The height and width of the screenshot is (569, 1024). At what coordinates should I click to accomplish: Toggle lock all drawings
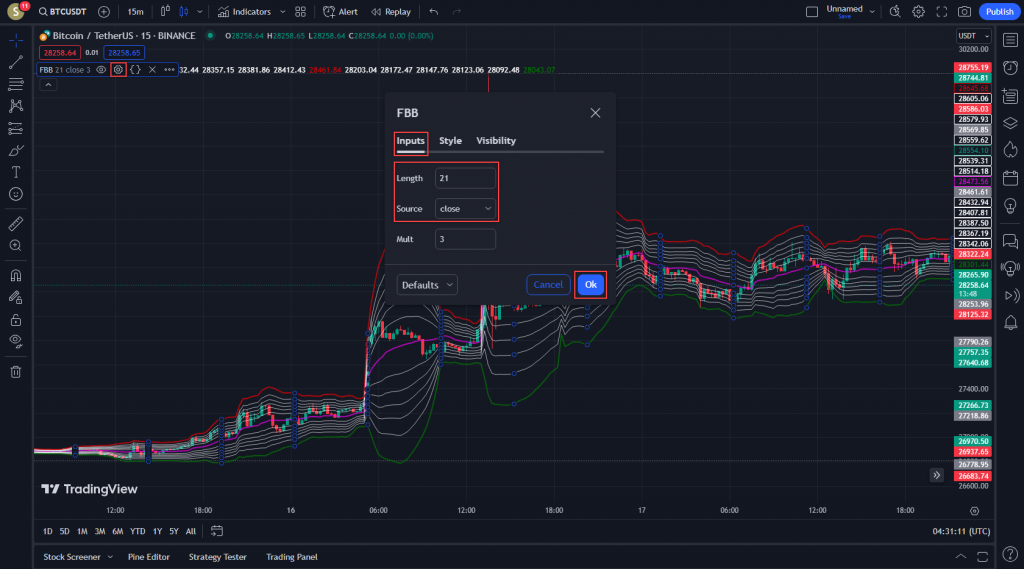pos(16,320)
